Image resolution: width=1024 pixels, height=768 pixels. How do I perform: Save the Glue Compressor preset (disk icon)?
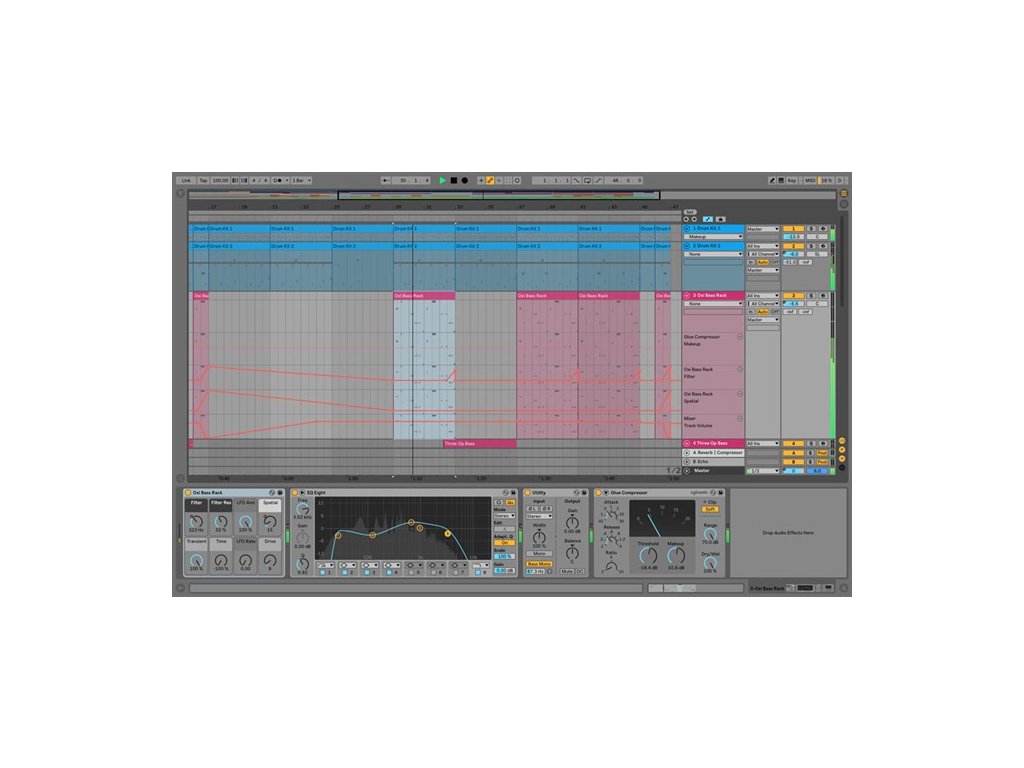pos(720,492)
